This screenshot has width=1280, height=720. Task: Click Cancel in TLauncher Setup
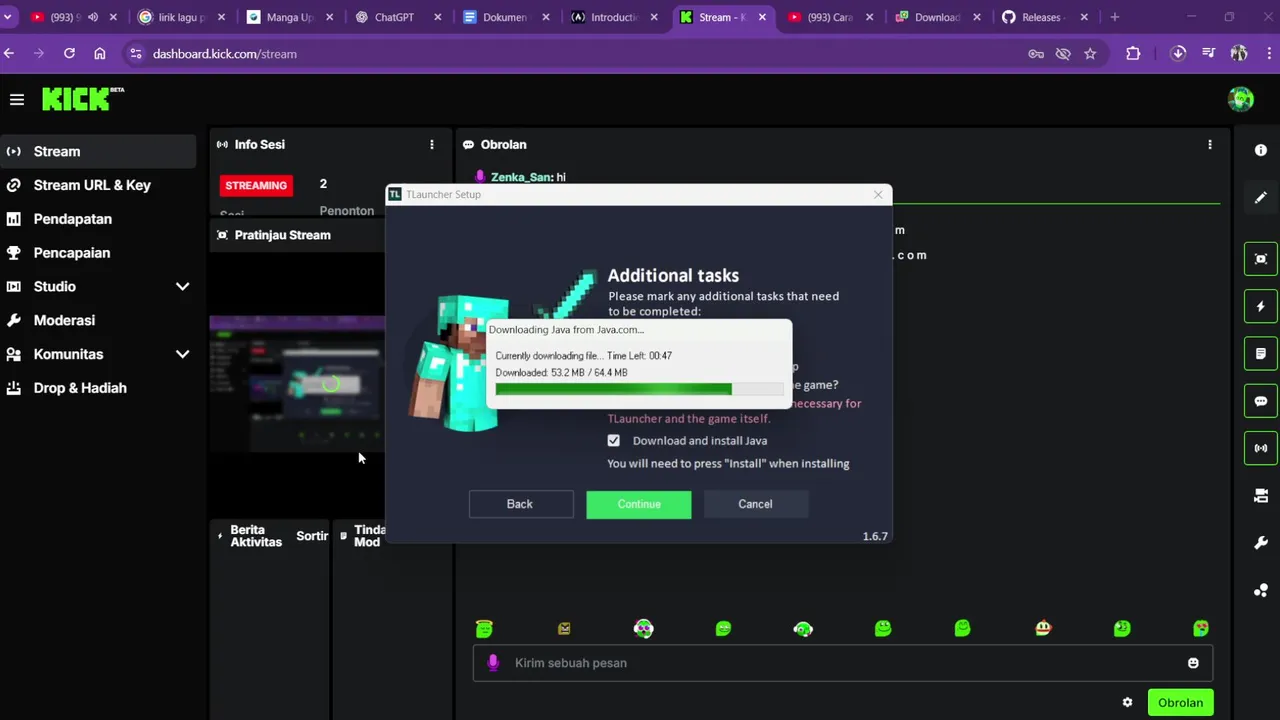point(755,504)
